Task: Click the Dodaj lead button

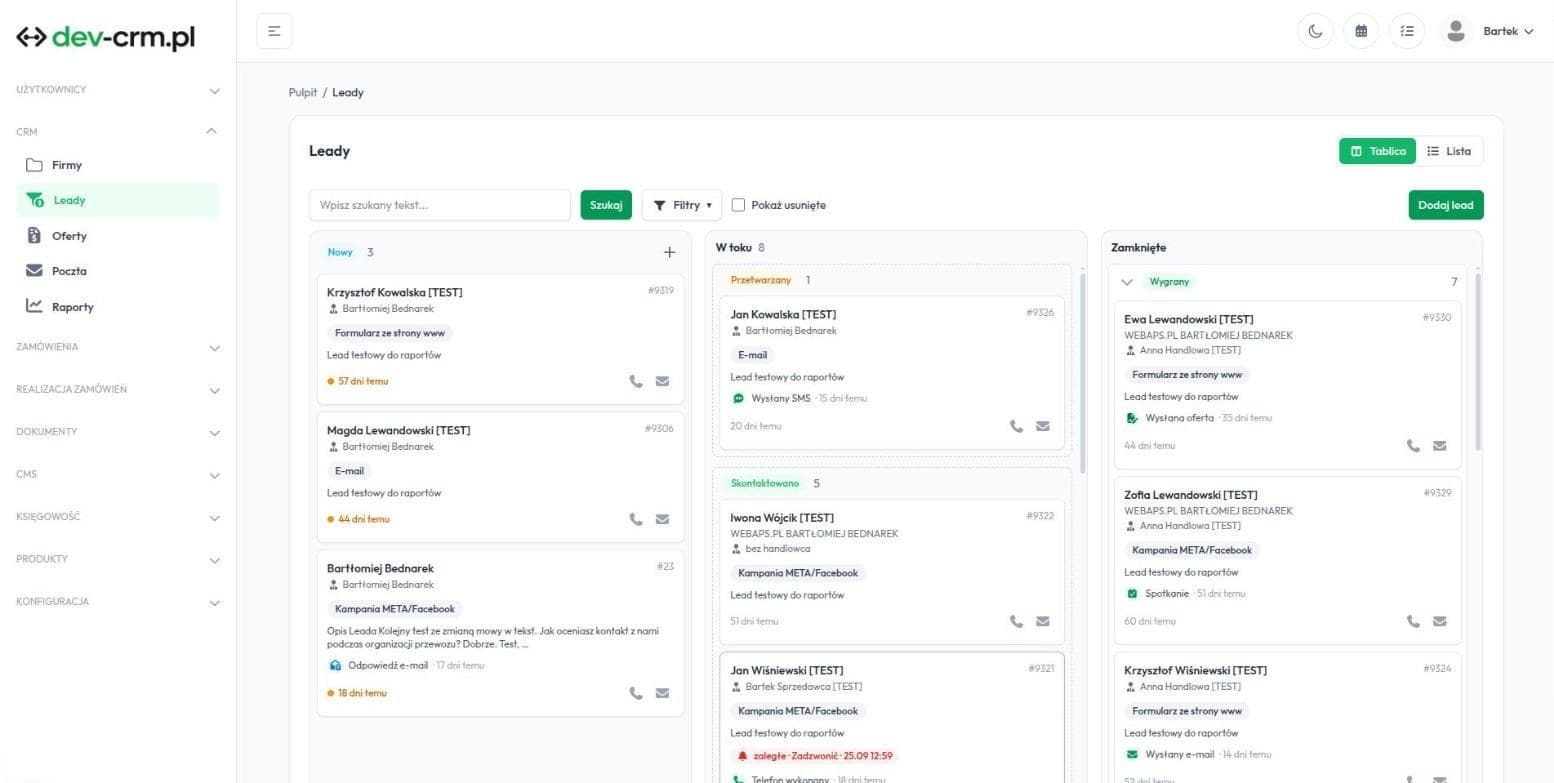Action: pyautogui.click(x=1446, y=205)
